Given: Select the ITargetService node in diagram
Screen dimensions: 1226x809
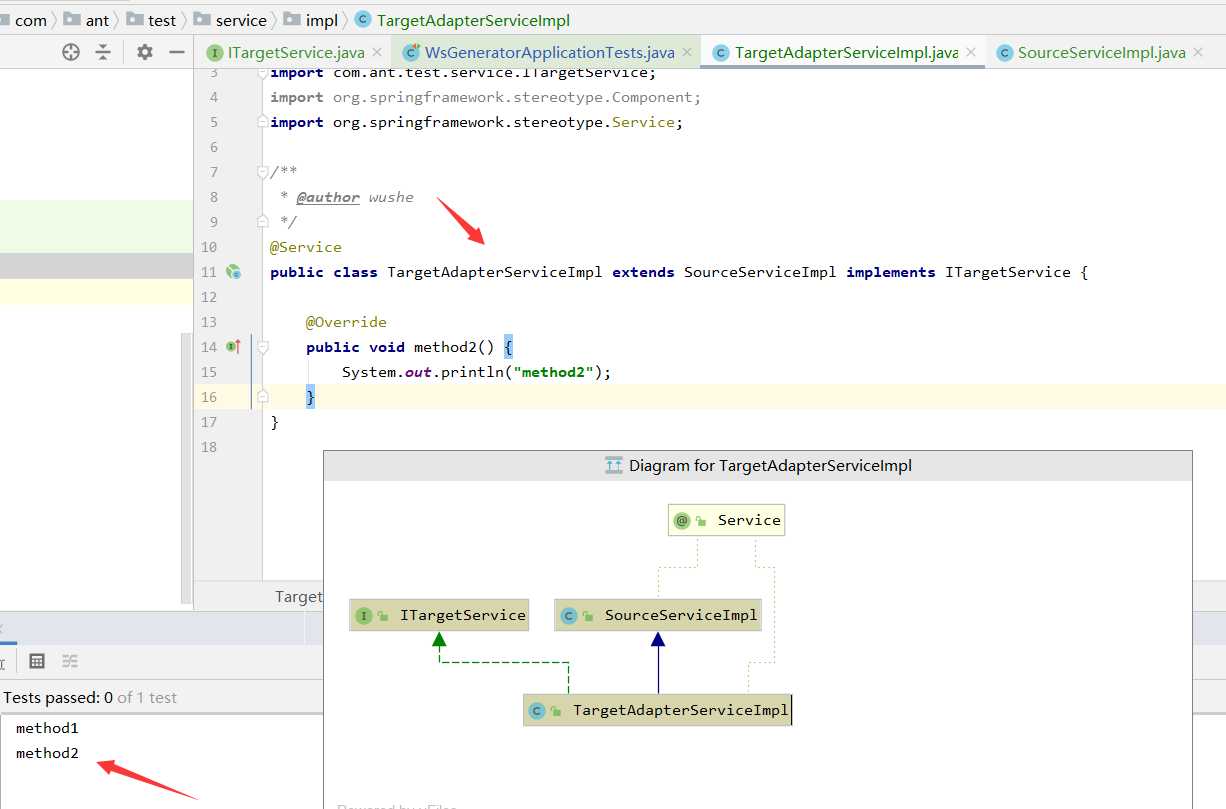Looking at the screenshot, I should [x=438, y=615].
